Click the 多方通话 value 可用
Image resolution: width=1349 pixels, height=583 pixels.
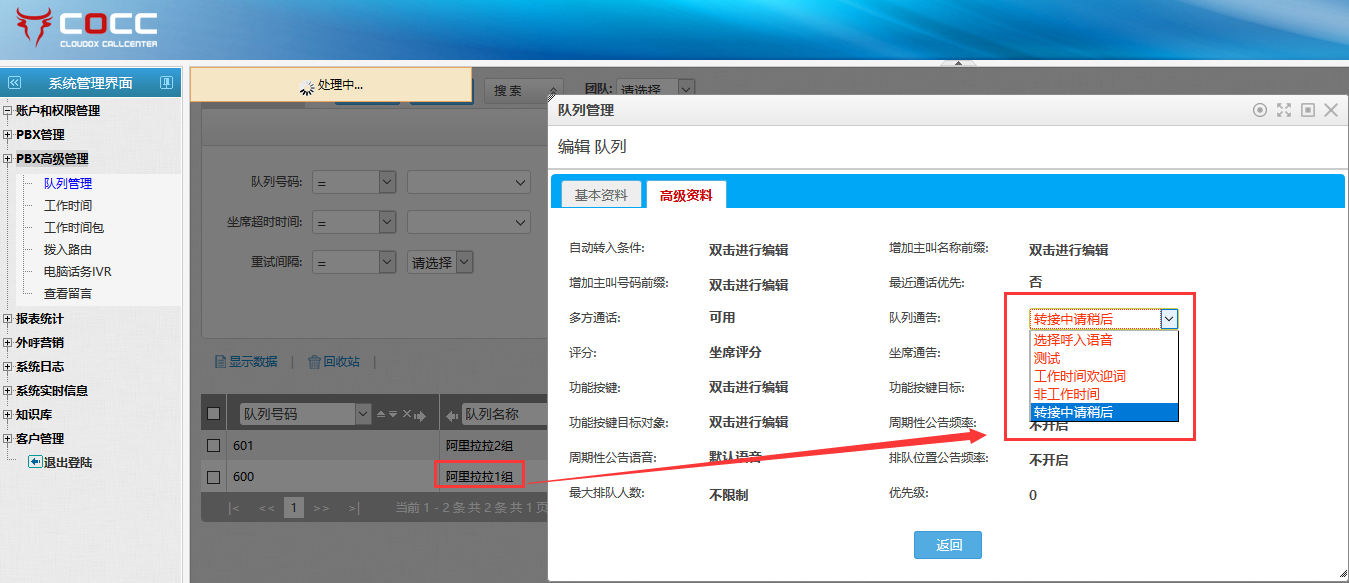tap(721, 317)
